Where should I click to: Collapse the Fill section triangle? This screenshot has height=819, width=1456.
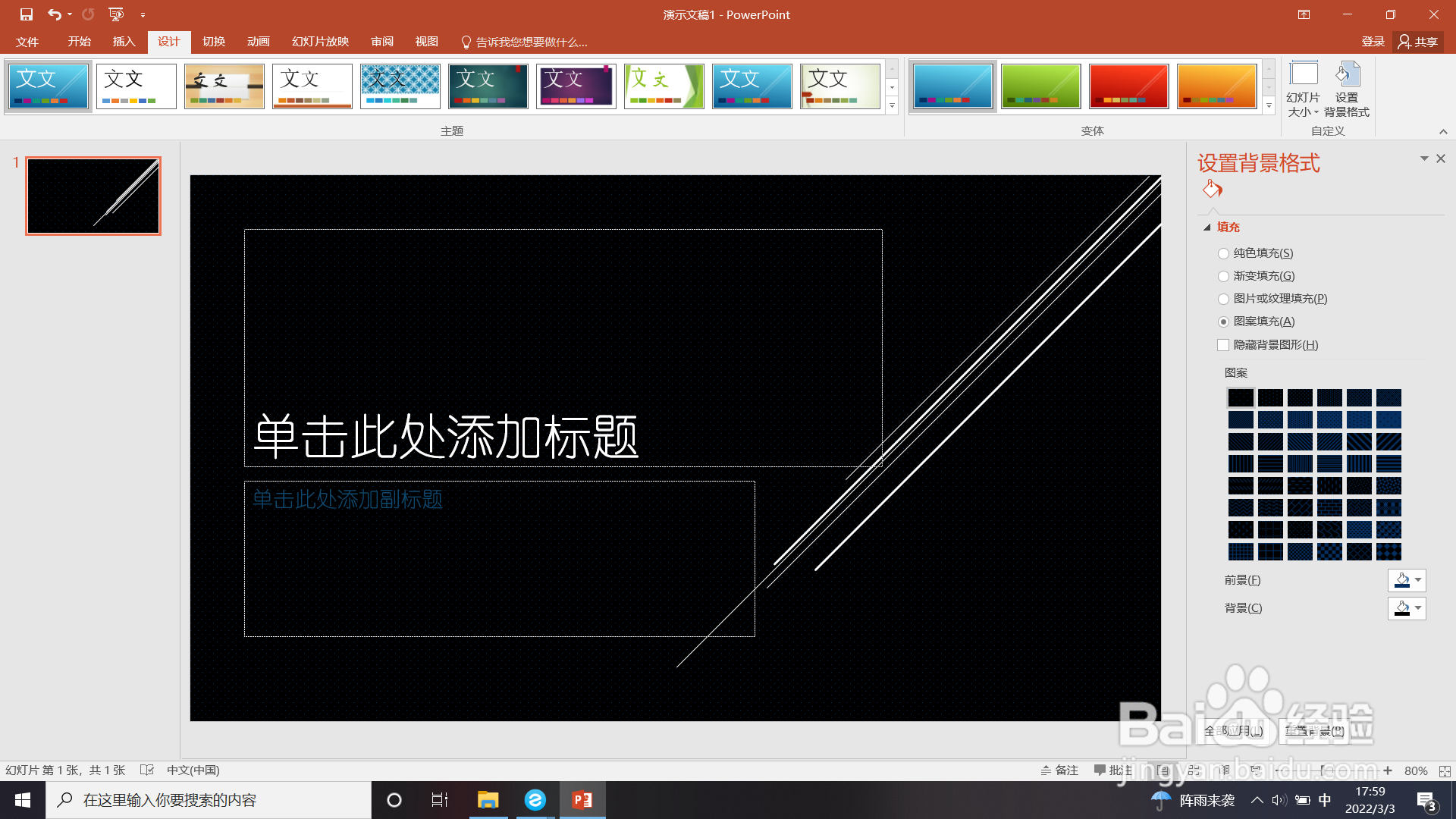pyautogui.click(x=1207, y=227)
